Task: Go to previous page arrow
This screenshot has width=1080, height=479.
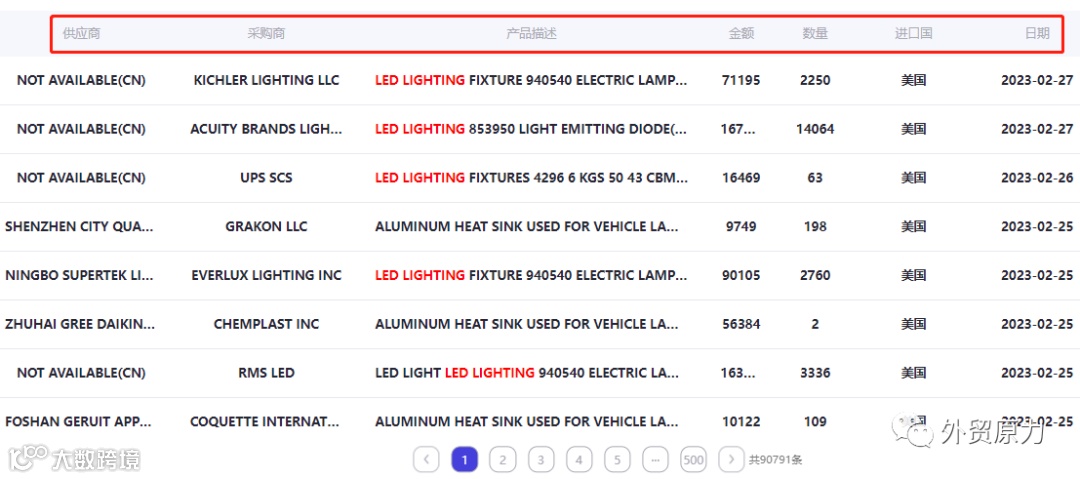Action: 426,460
